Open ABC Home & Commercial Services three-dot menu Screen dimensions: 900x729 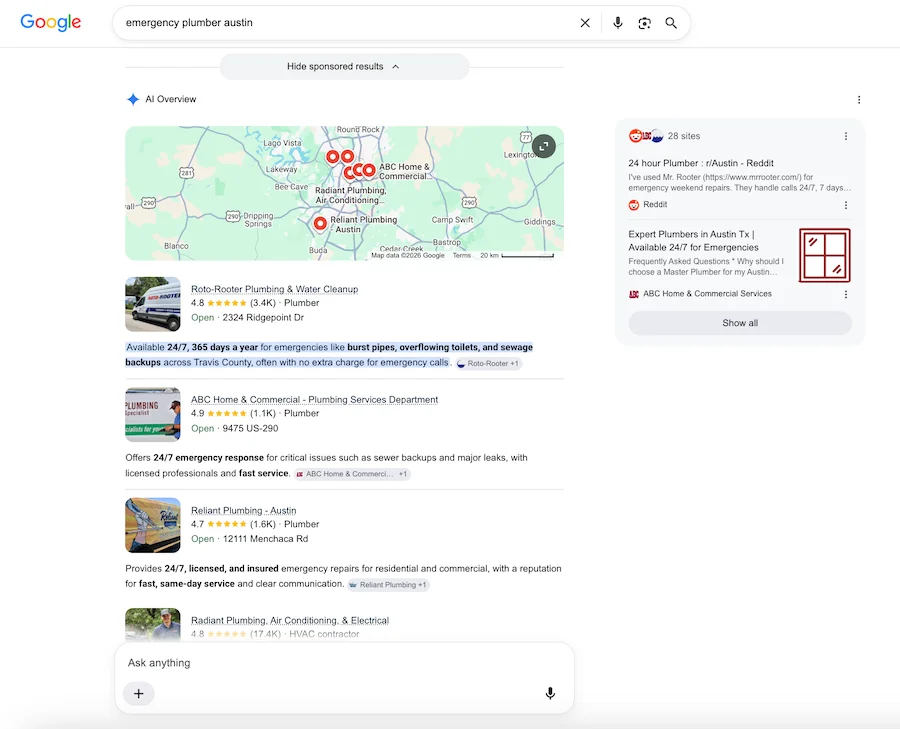click(845, 294)
